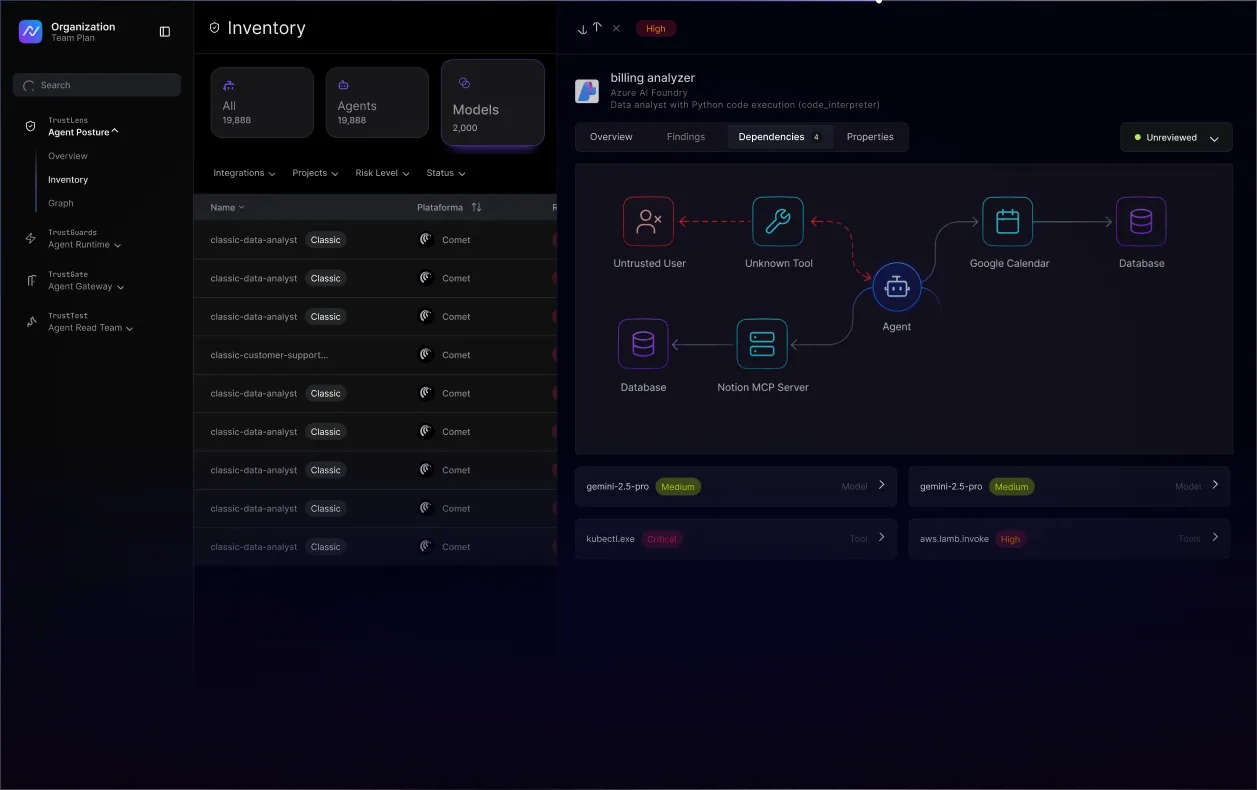This screenshot has height=790, width=1257.
Task: Select the Database node below Untrusted User
Action: click(643, 344)
